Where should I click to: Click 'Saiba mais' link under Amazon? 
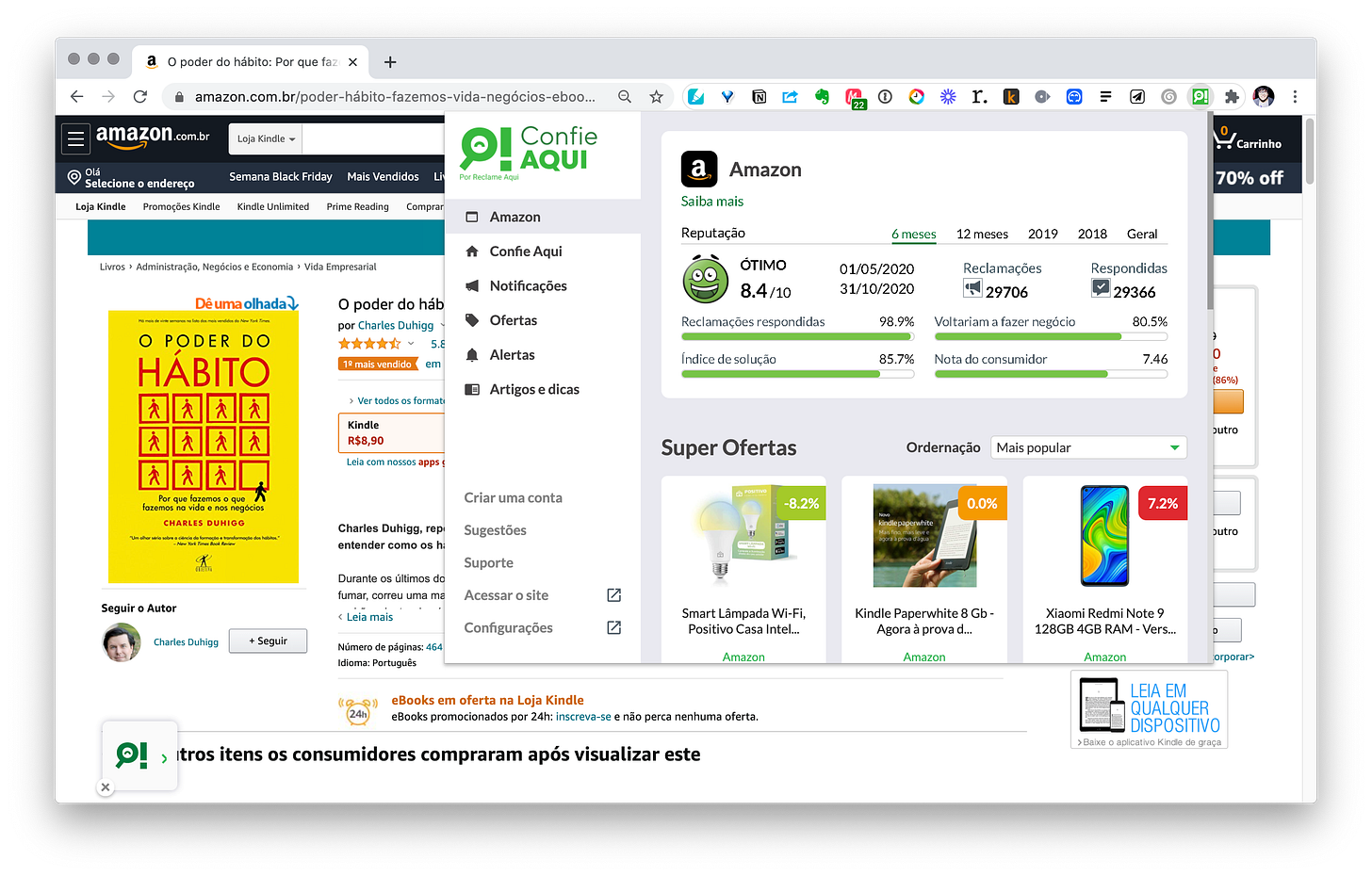(712, 202)
